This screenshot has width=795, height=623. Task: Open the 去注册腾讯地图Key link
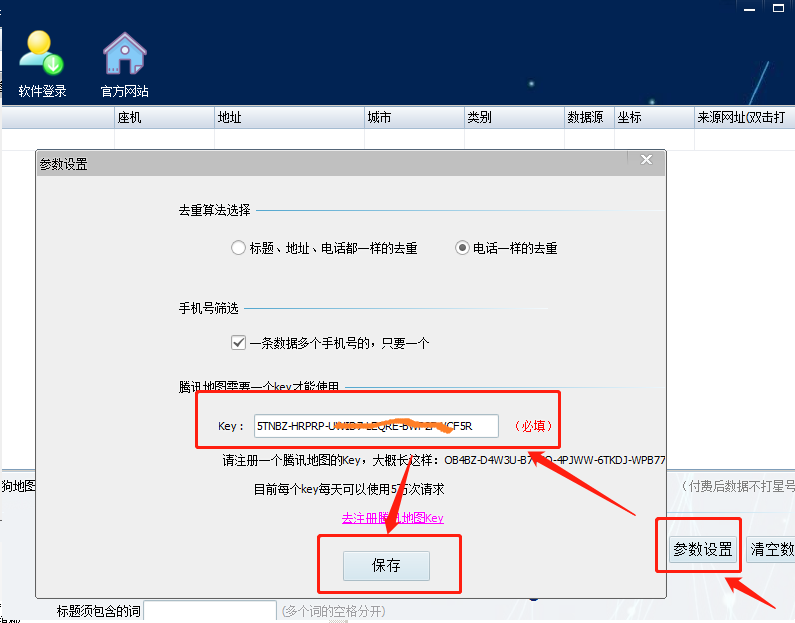[x=392, y=518]
